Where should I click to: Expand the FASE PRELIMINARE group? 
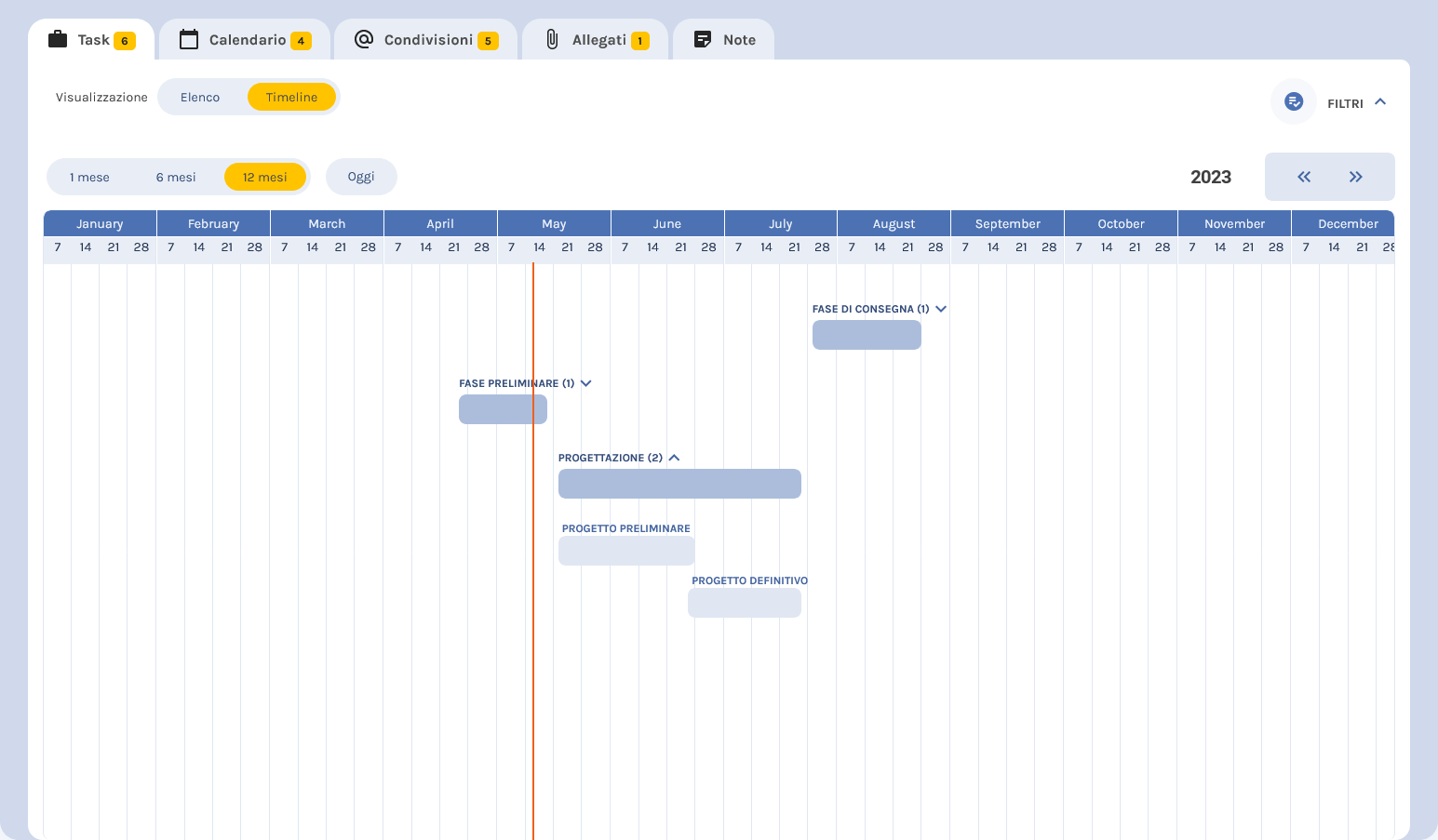coord(585,383)
